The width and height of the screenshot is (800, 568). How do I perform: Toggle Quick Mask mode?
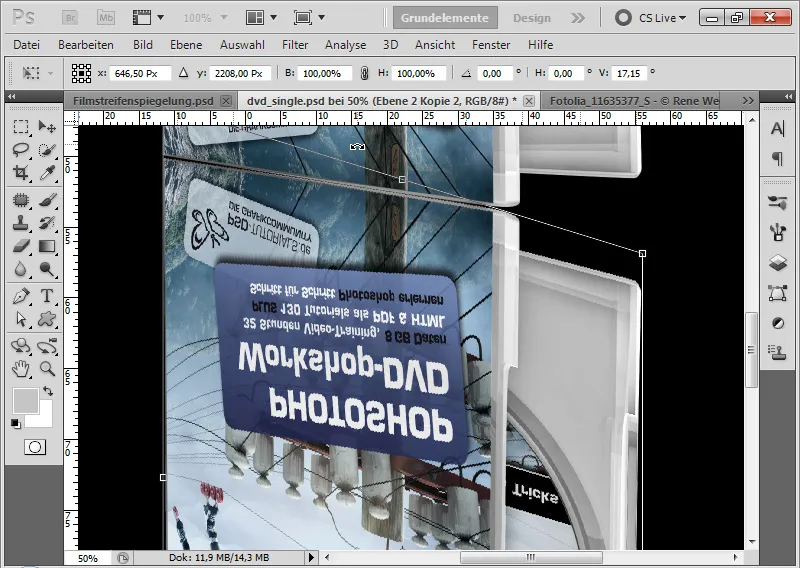(x=35, y=447)
